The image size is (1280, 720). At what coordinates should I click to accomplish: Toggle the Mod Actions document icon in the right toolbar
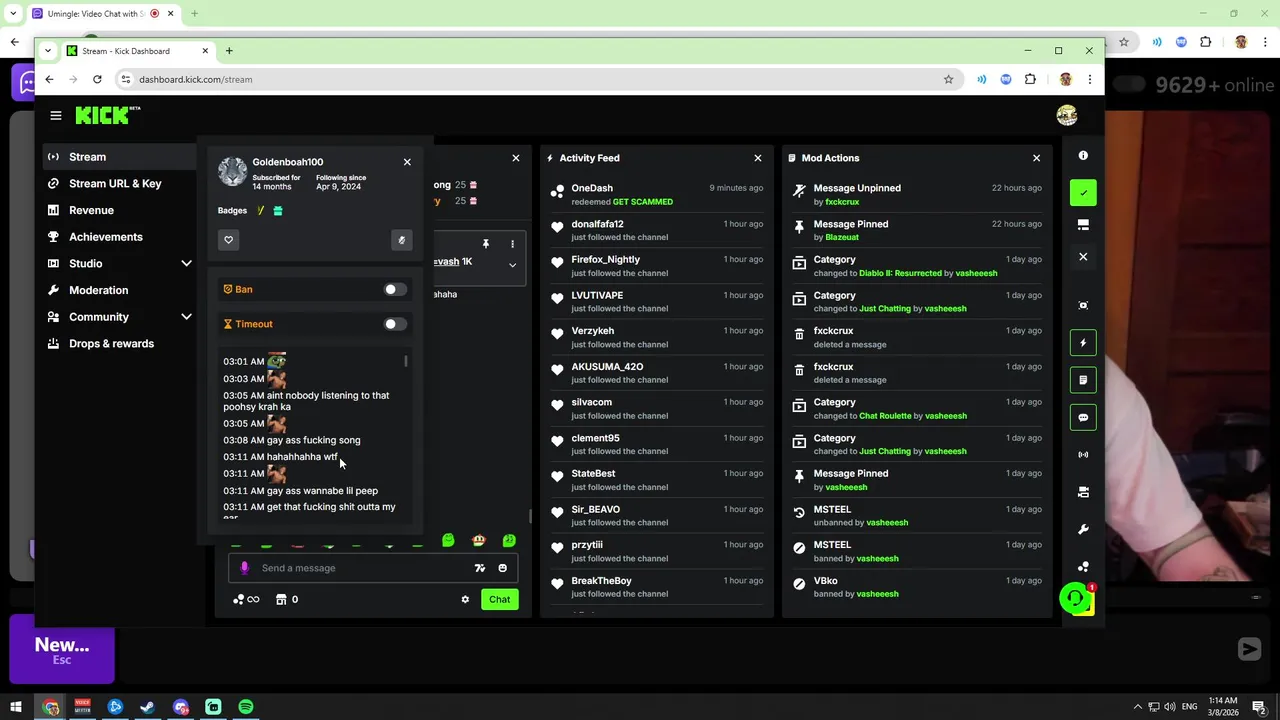pos(1083,380)
